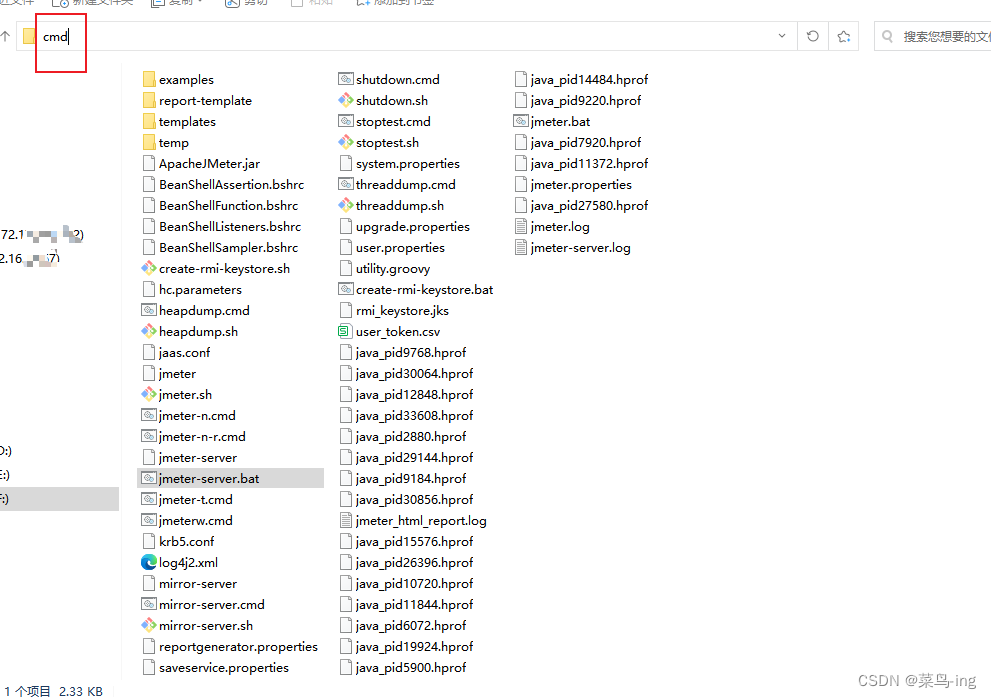The height and width of the screenshot is (699, 991).
Task: Click the shutdown.sh script icon
Action: point(346,100)
